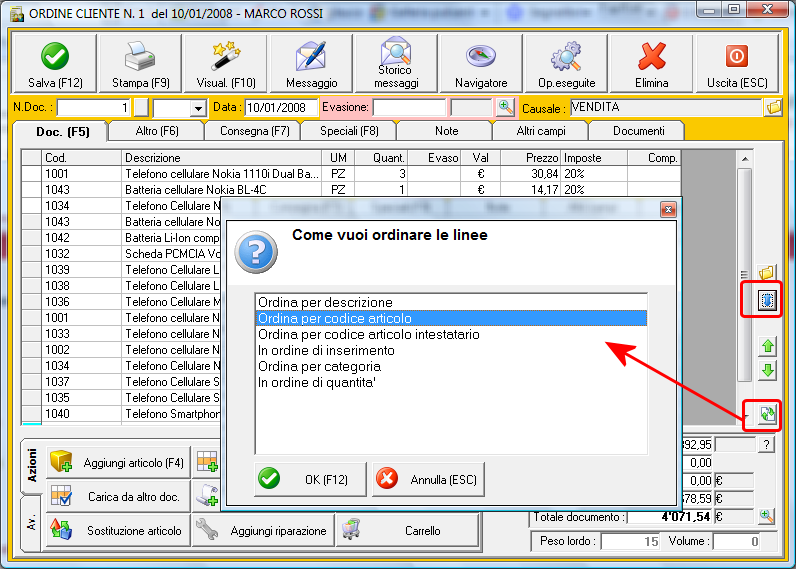The image size is (796, 569).
Task: Select In ordine di inserimento option
Action: [451, 350]
